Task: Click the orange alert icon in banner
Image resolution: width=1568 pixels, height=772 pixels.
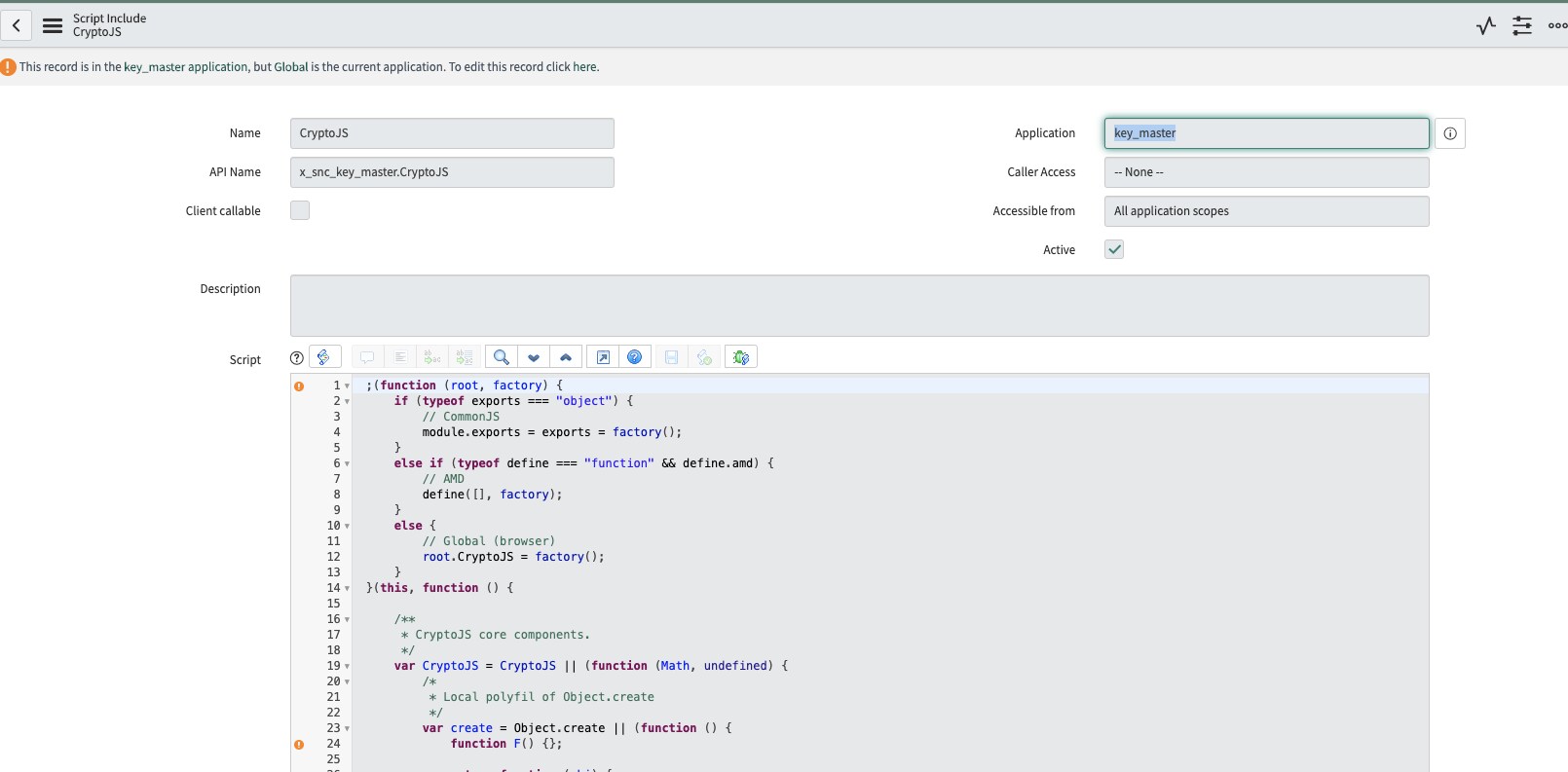Action: pyautogui.click(x=8, y=67)
